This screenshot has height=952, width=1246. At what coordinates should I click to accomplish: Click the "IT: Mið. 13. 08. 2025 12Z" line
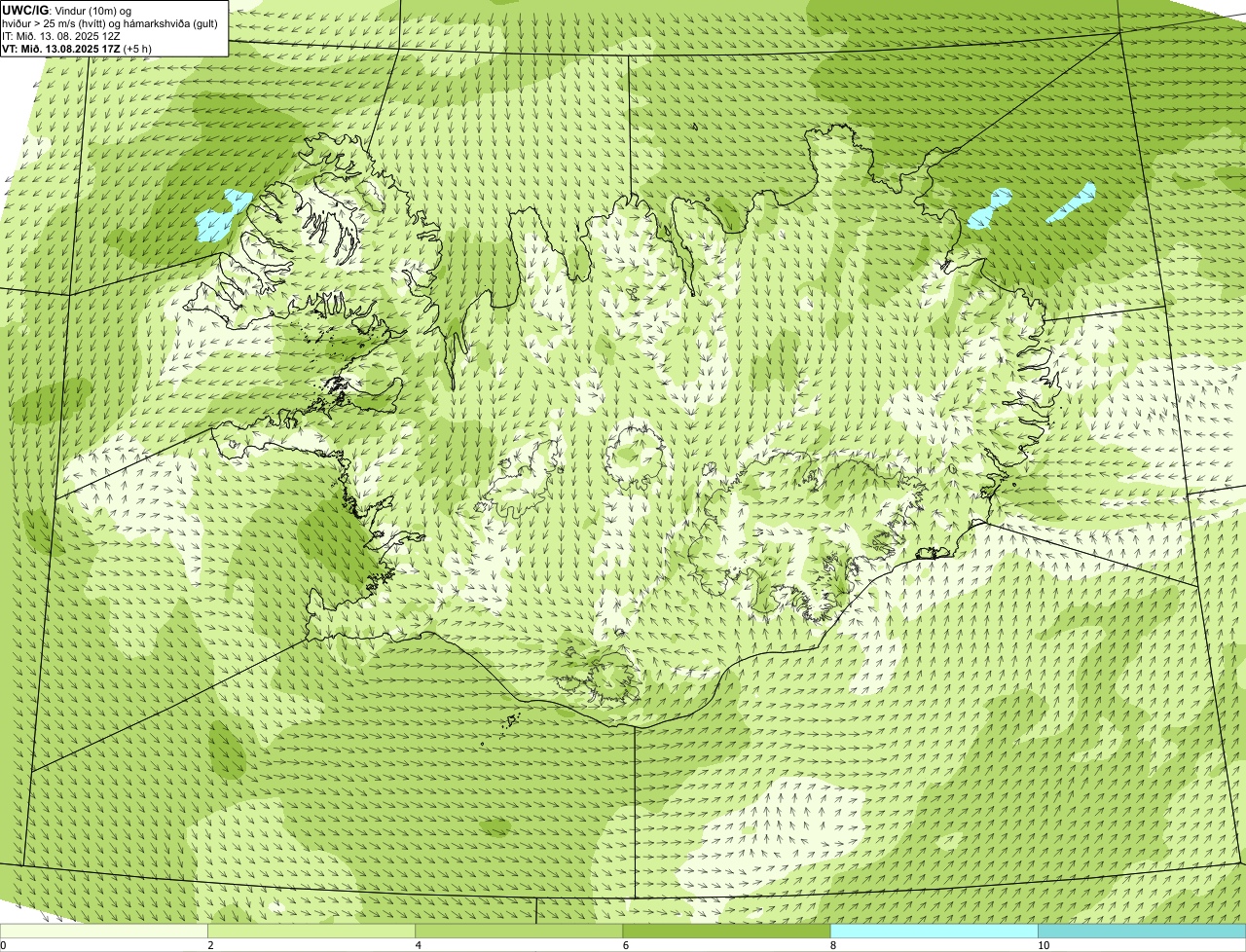click(61, 36)
